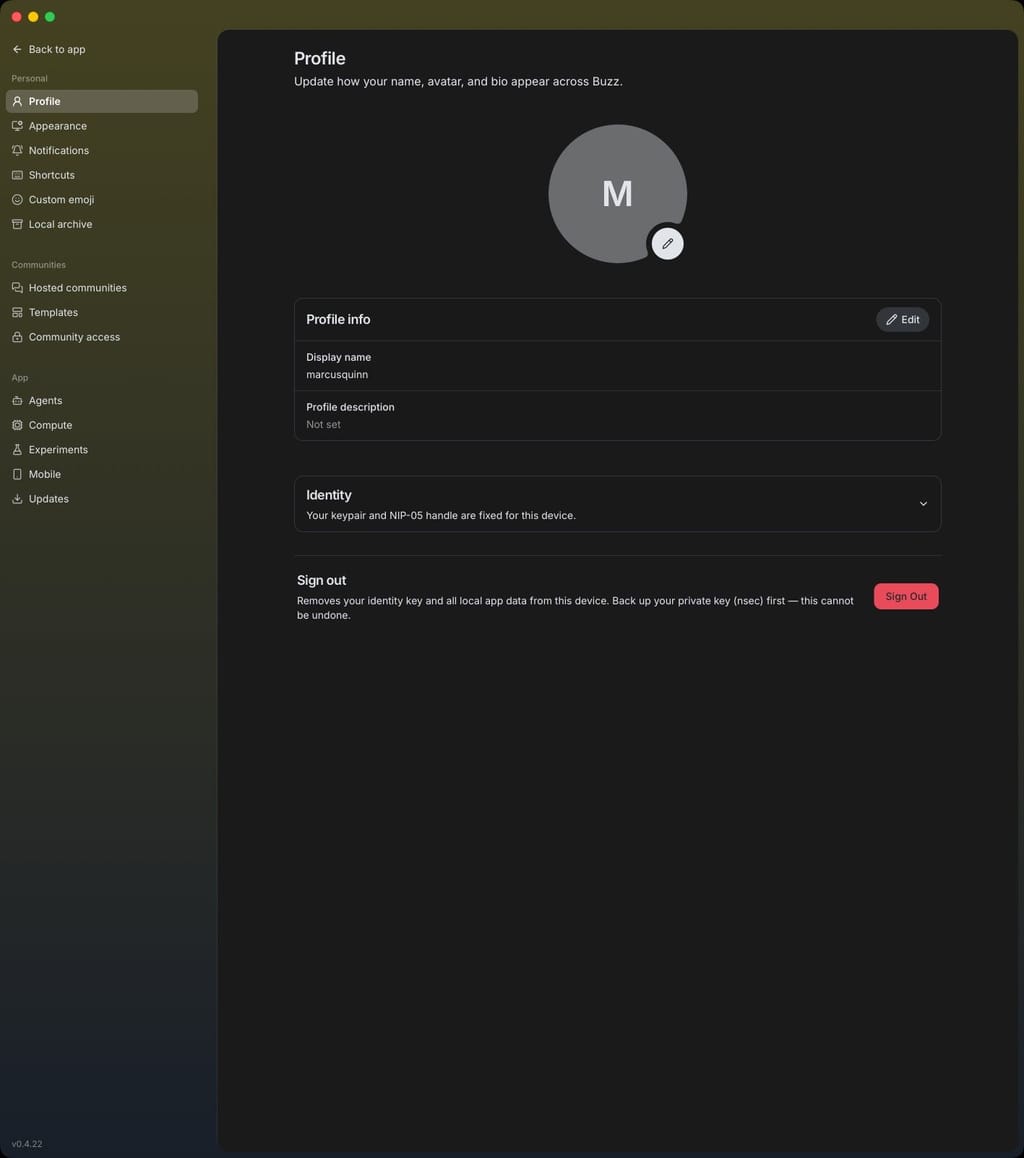Click the Custom emoji smiley icon
Screen dimensions: 1024x1158
point(17,199)
